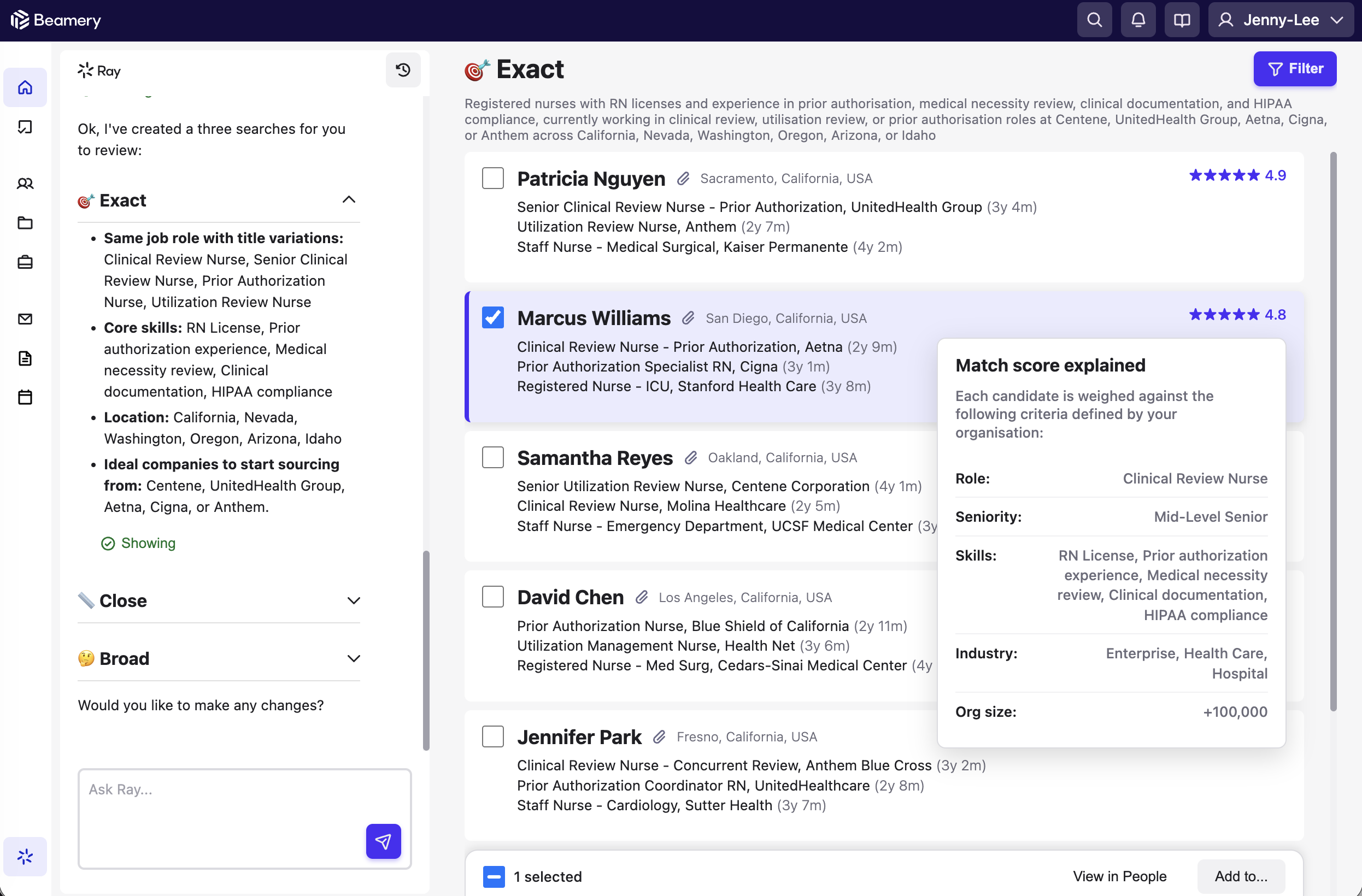Viewport: 1362px width, 896px height.
Task: Open paperclip icon next to Jennifer Park
Action: coord(659,737)
